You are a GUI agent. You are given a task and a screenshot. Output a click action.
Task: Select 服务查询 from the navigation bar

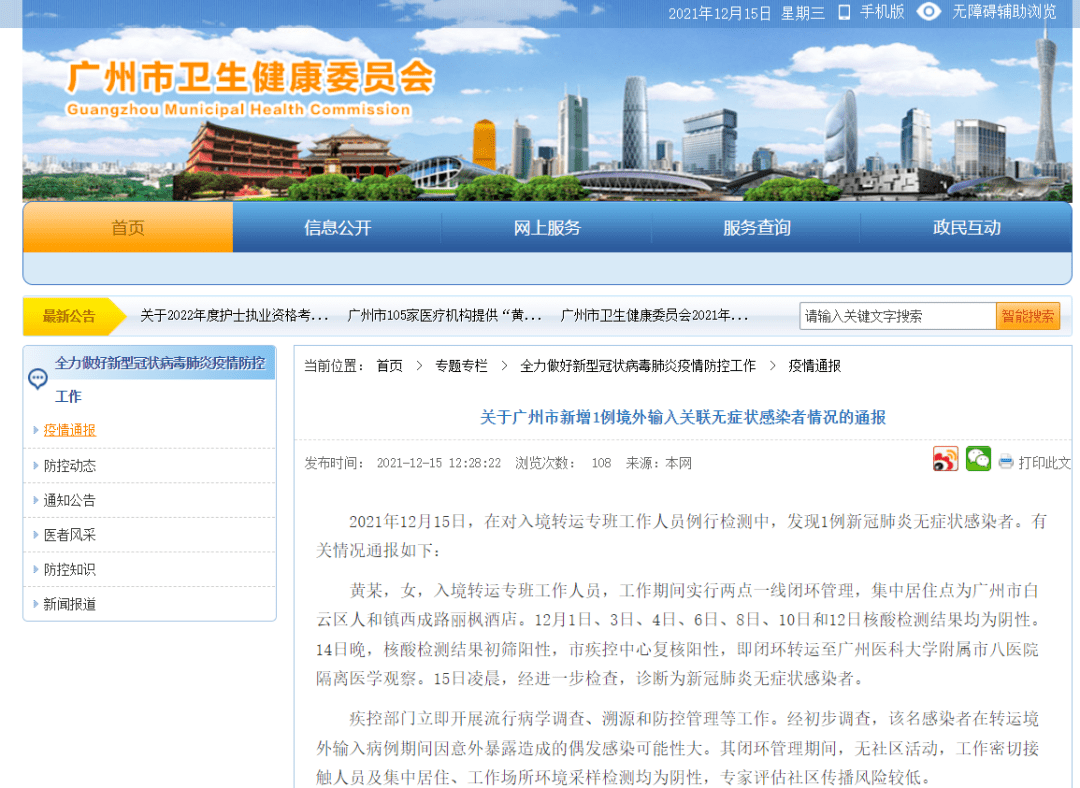coord(756,228)
